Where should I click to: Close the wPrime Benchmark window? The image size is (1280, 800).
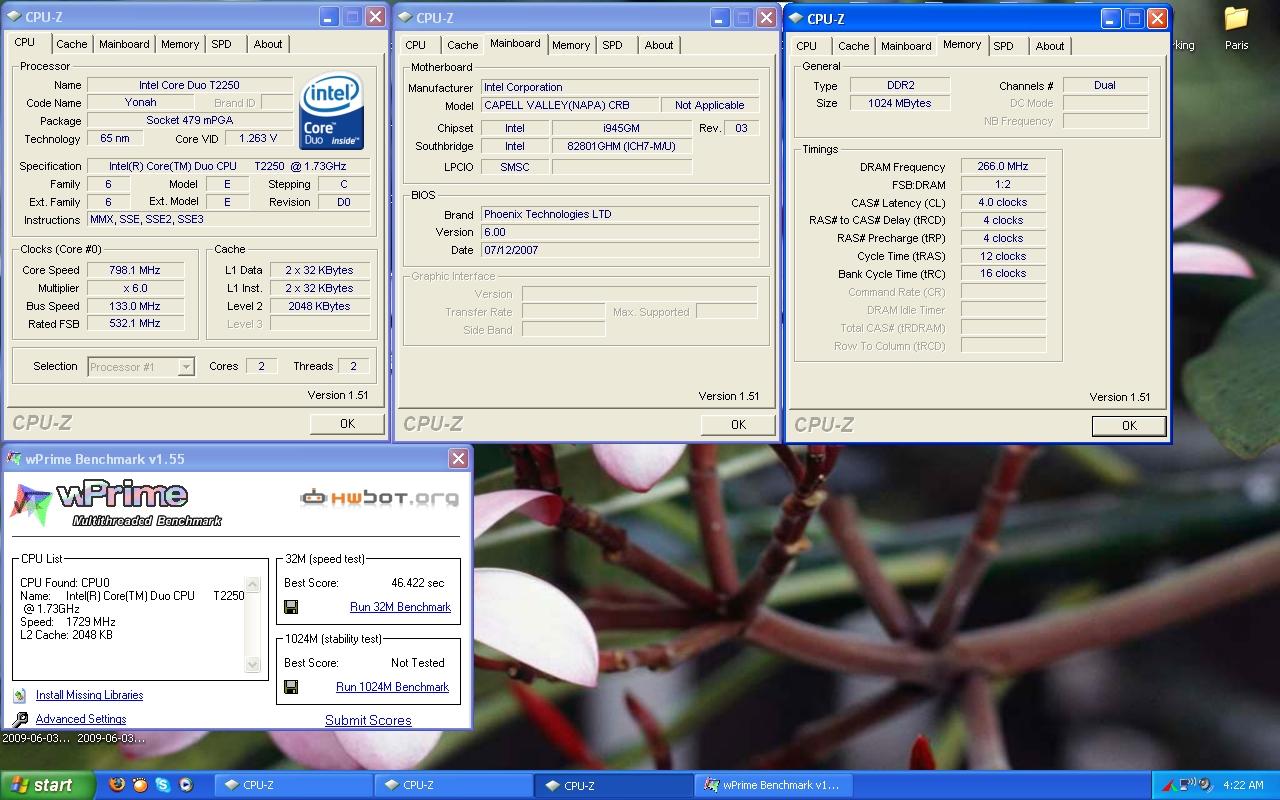point(458,459)
